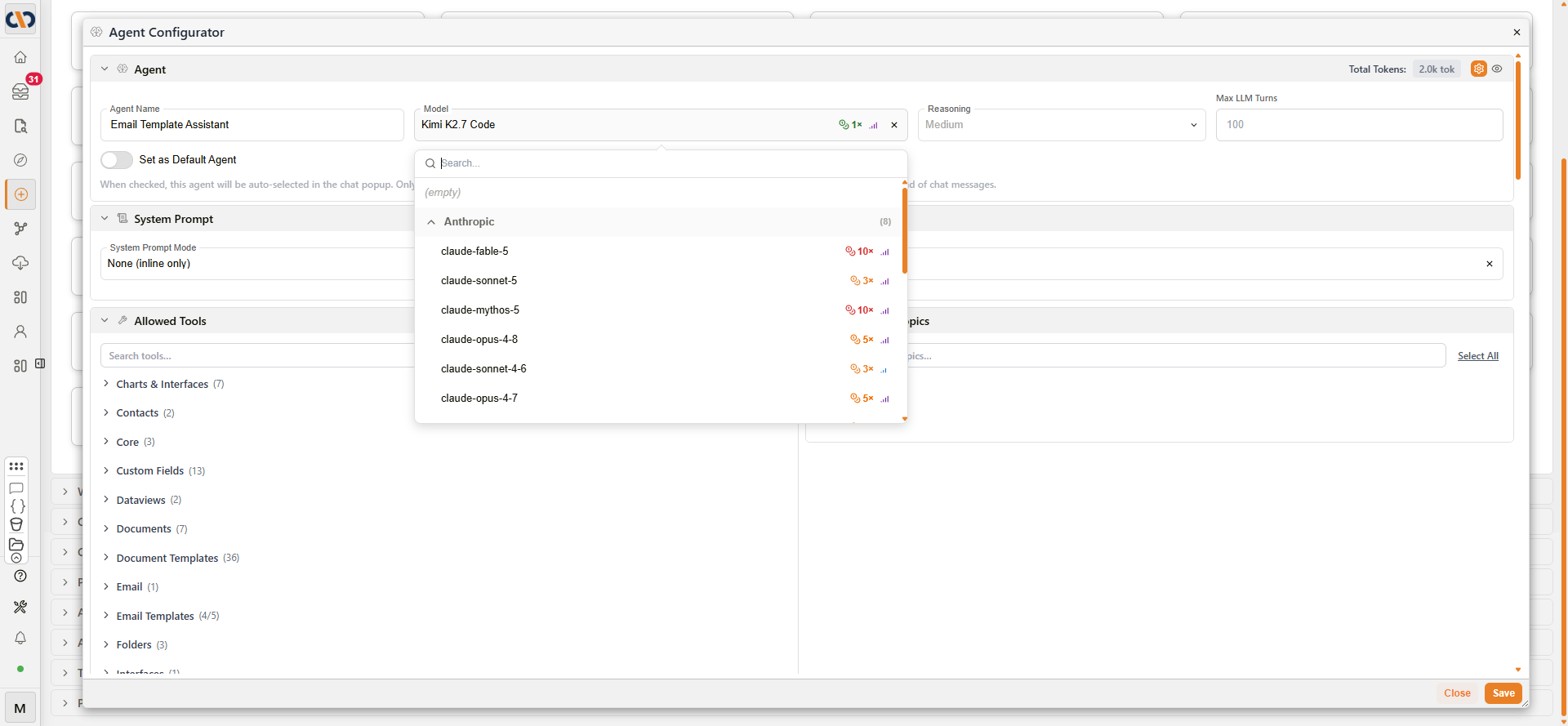The image size is (1568, 726).
Task: Click the sidebar panel collapse icon
Action: pyautogui.click(x=40, y=363)
